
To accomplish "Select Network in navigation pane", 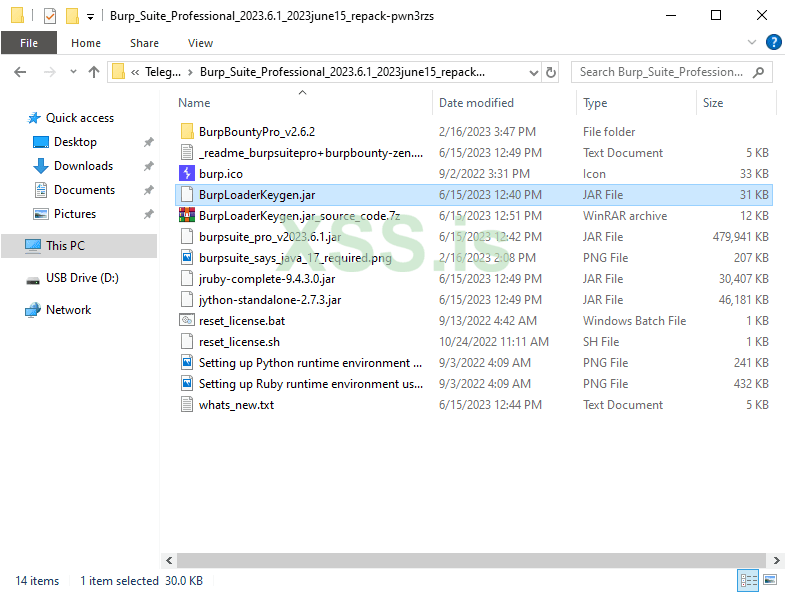I will 68,310.
